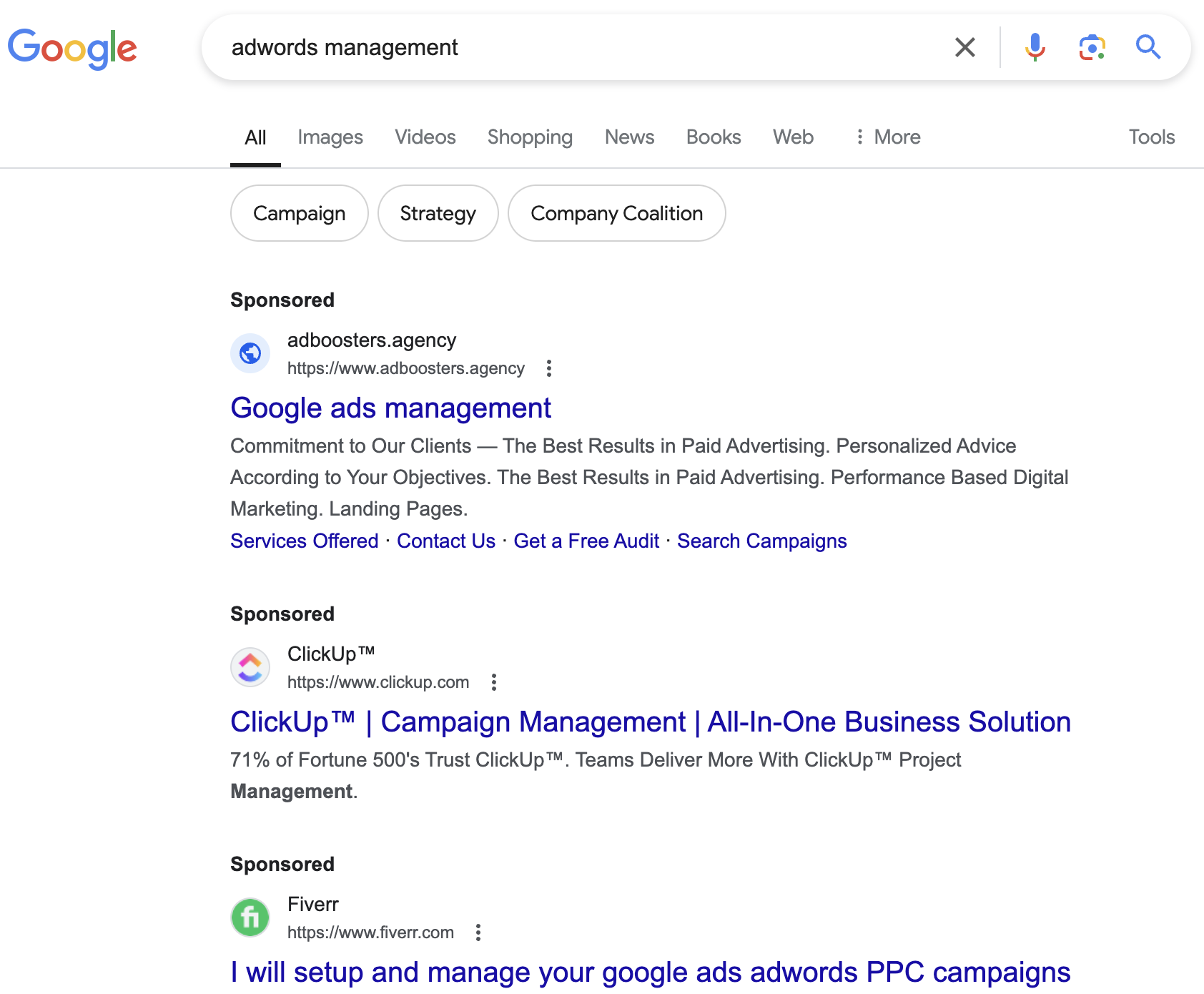The image size is (1204, 994).
Task: Start voice search with microphone icon
Action: pos(1035,47)
